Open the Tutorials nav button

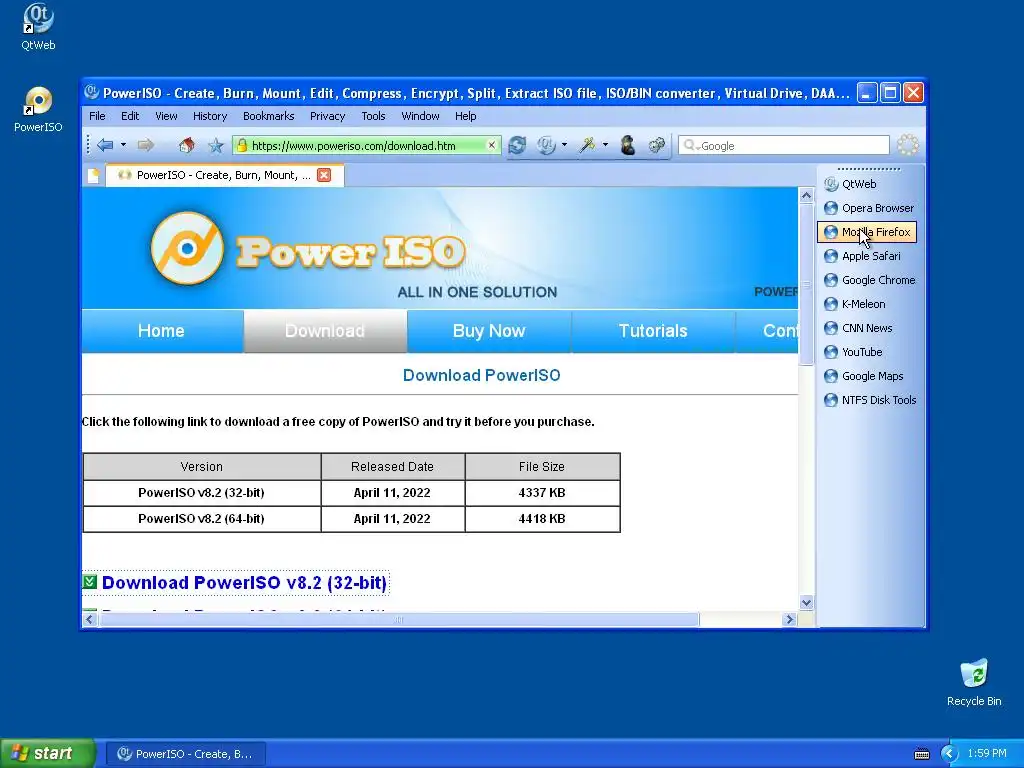pos(653,331)
